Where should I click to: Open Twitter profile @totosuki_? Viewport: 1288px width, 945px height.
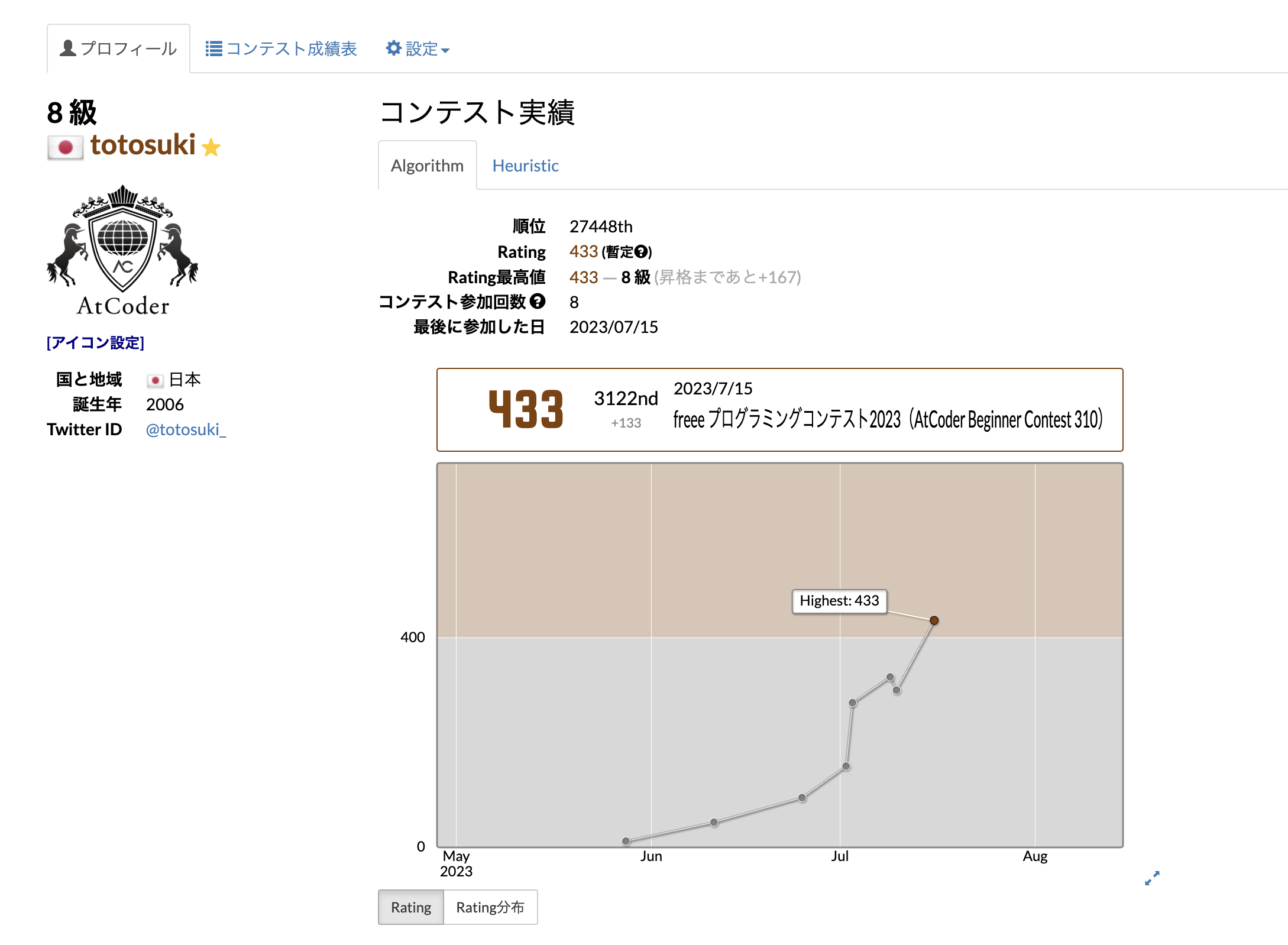point(185,429)
